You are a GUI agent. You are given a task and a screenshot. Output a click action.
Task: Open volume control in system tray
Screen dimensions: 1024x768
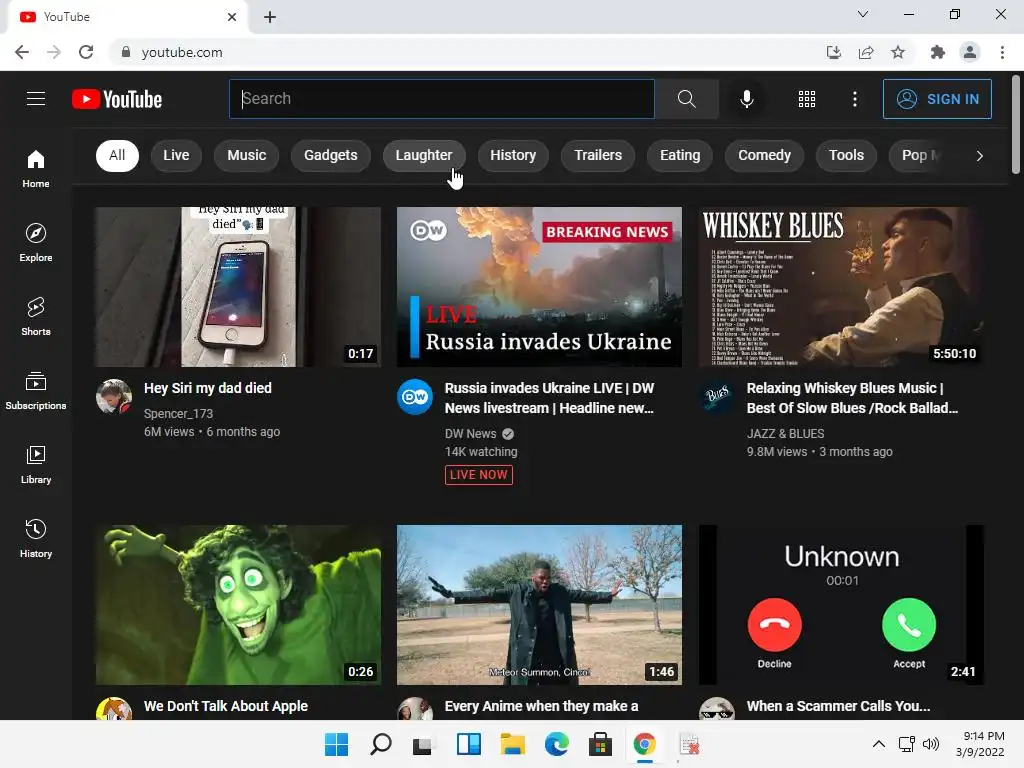[931, 744]
